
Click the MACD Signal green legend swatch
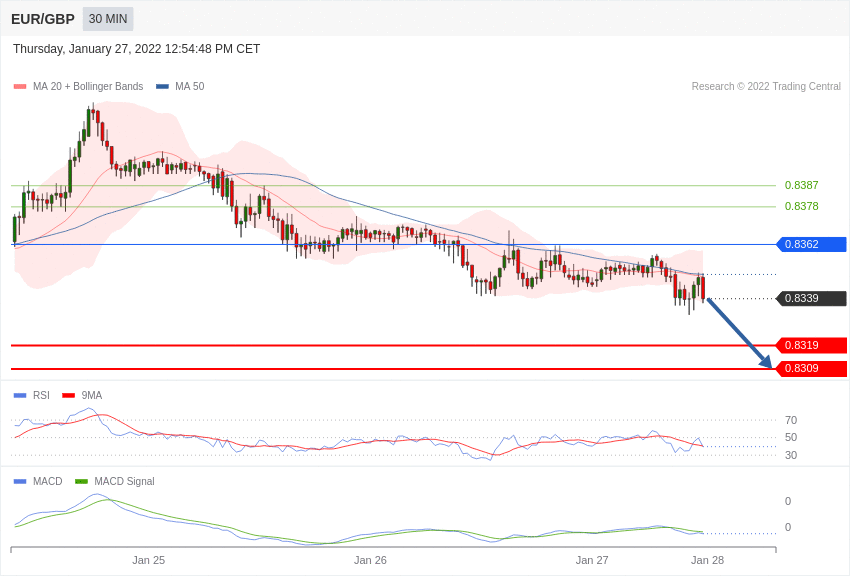tap(81, 482)
